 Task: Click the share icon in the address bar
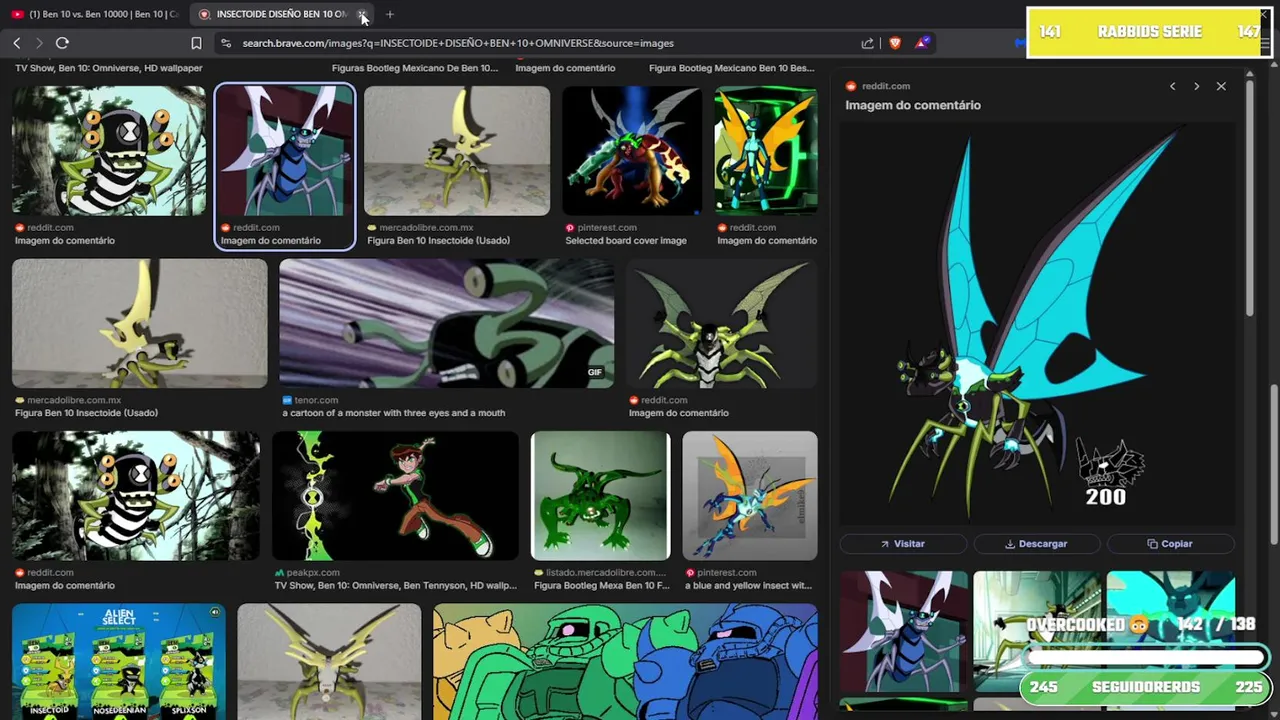tap(867, 43)
